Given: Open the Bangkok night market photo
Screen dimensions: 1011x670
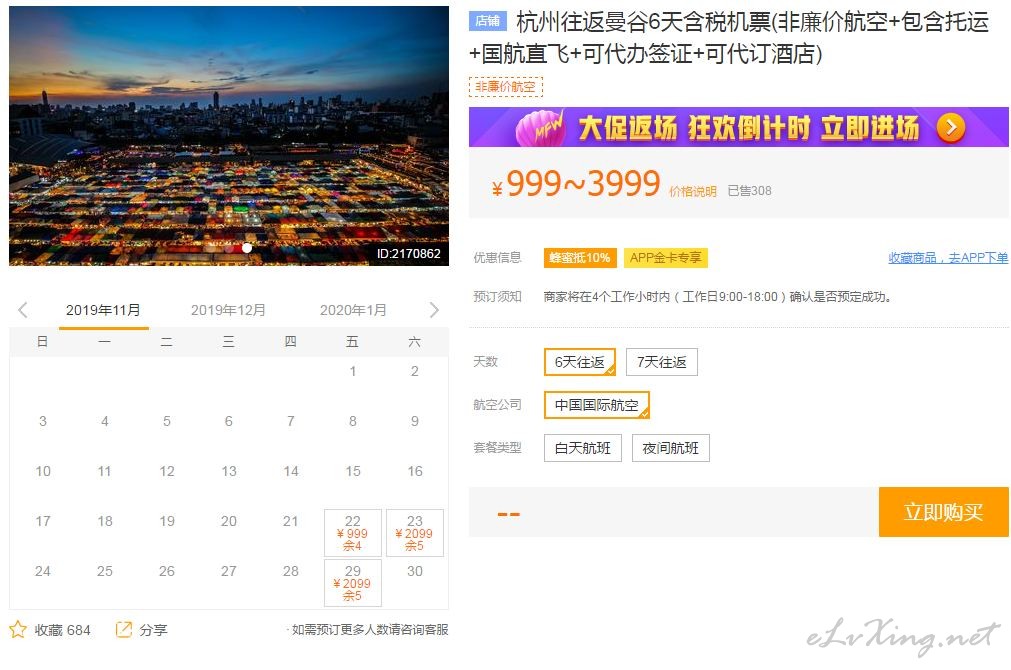Looking at the screenshot, I should click(x=229, y=136).
